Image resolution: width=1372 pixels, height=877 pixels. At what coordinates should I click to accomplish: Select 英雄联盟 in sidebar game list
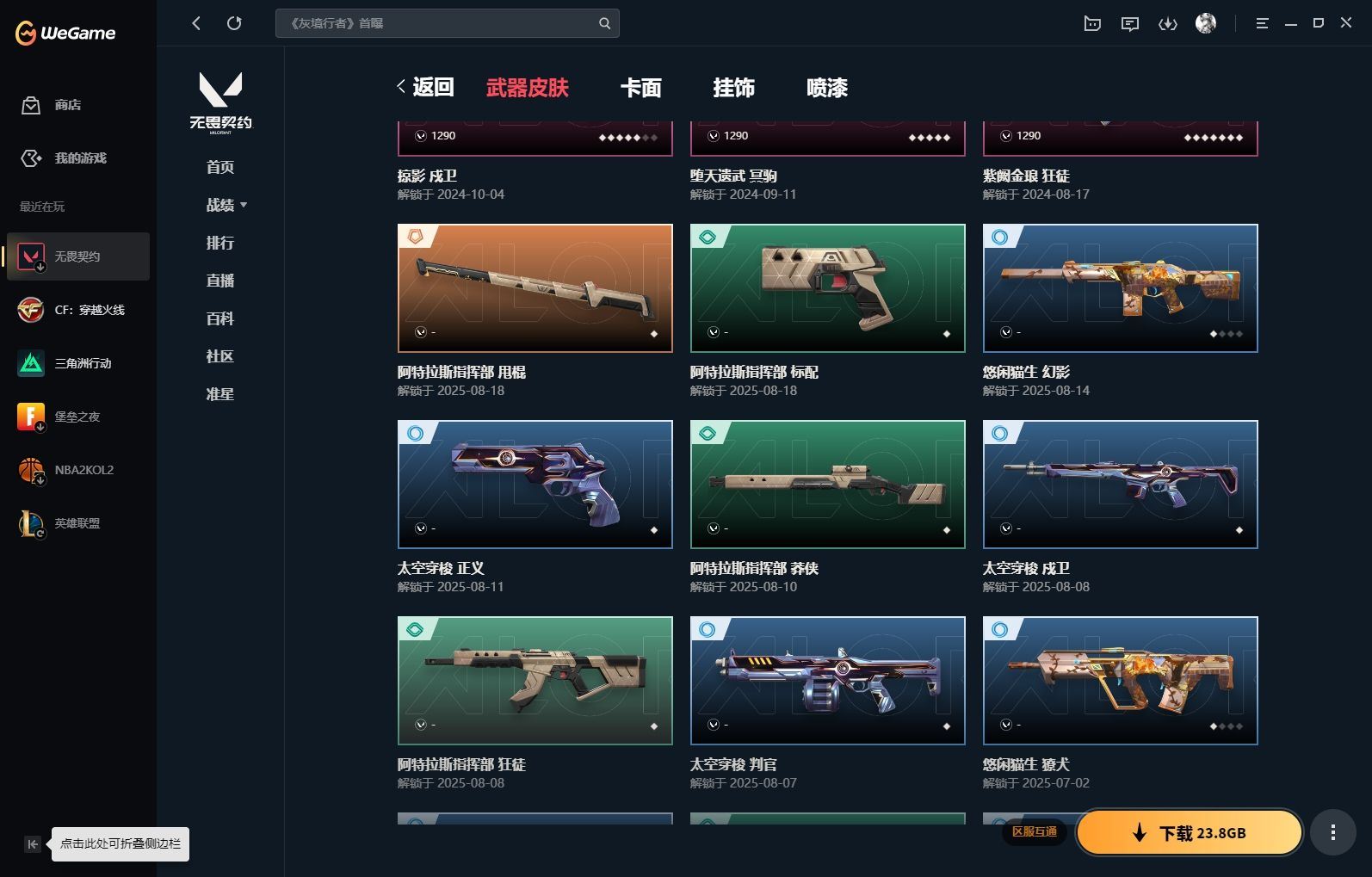click(78, 523)
